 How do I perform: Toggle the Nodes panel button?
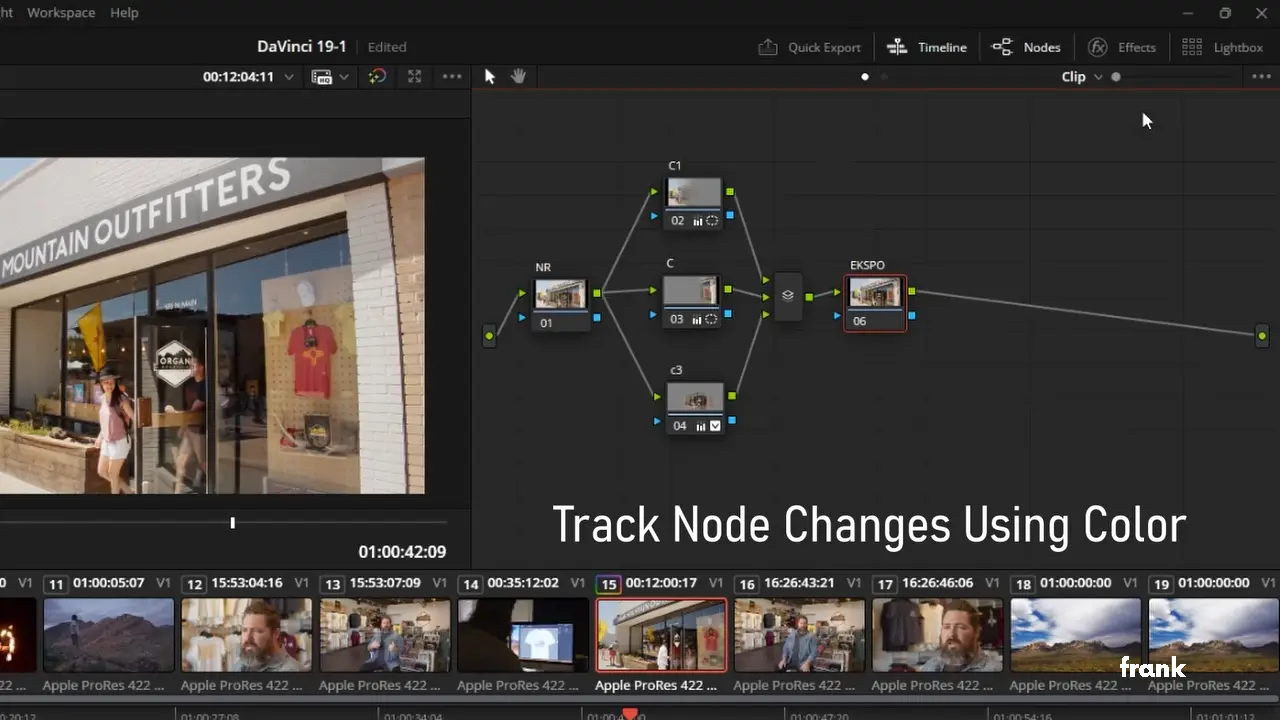1026,47
